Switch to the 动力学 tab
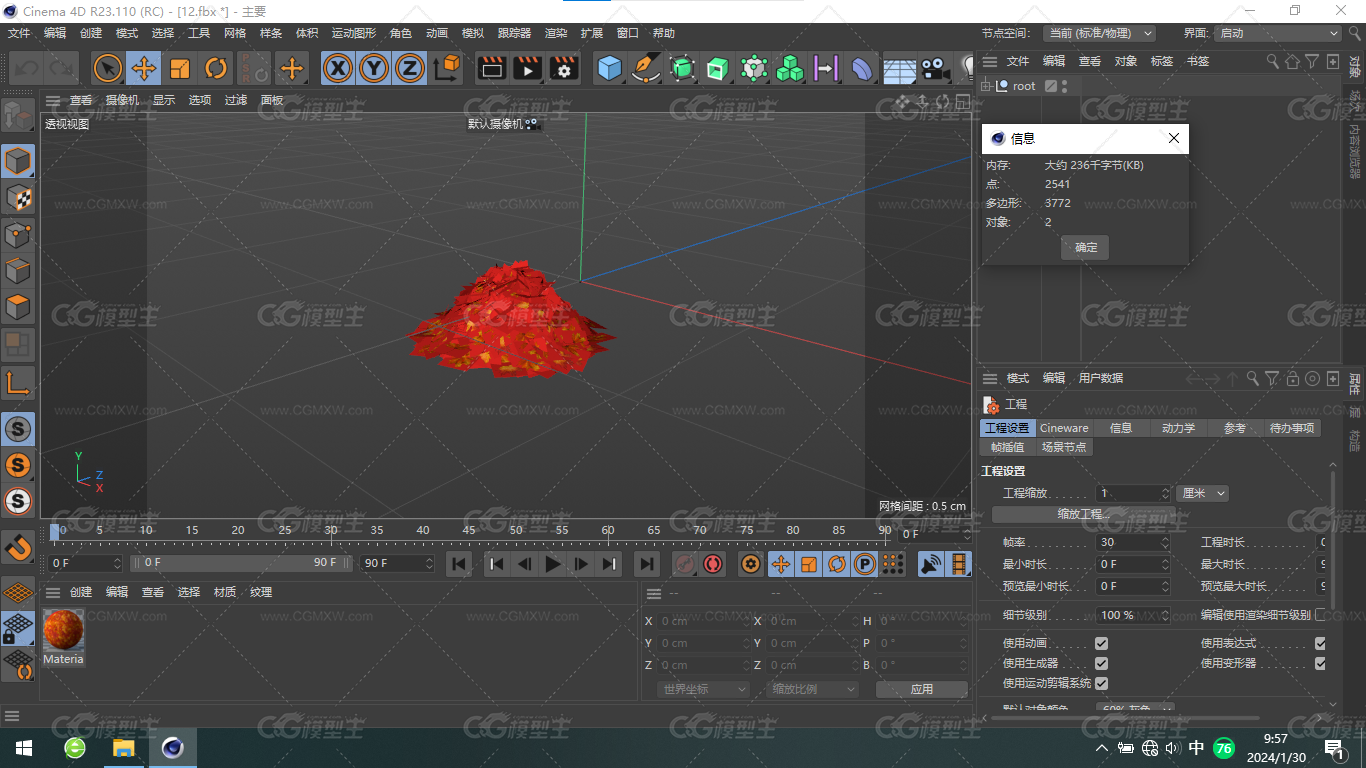 point(1178,428)
